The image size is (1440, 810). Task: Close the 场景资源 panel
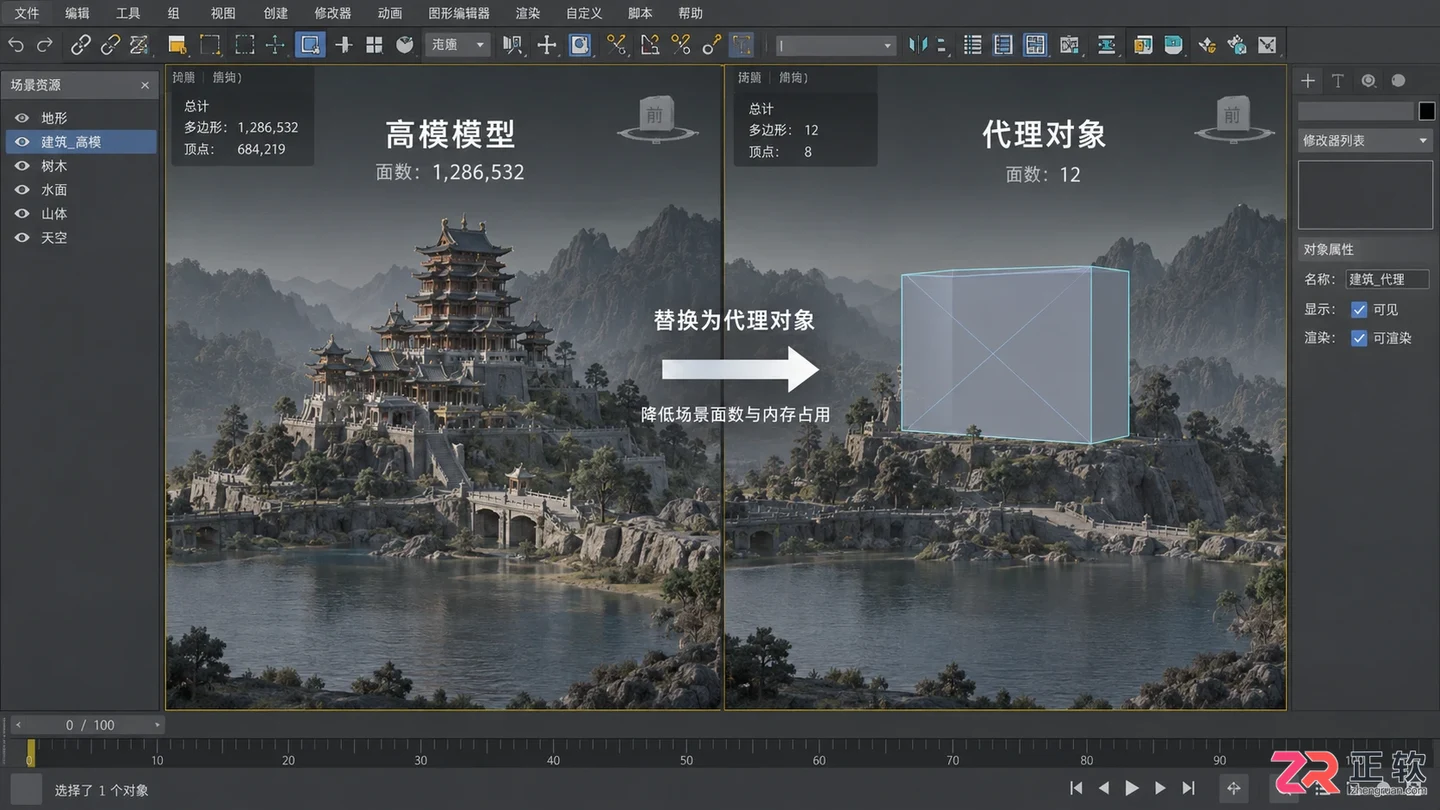pyautogui.click(x=145, y=86)
